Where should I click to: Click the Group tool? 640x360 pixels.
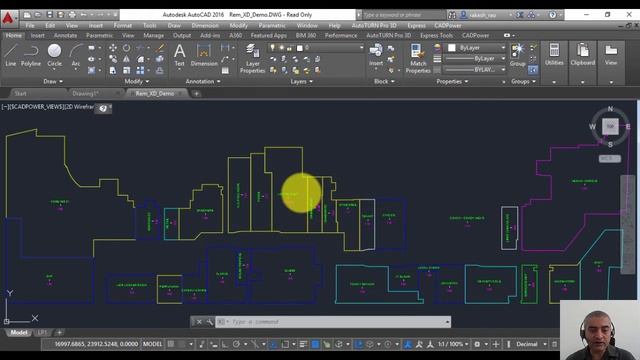(518, 55)
